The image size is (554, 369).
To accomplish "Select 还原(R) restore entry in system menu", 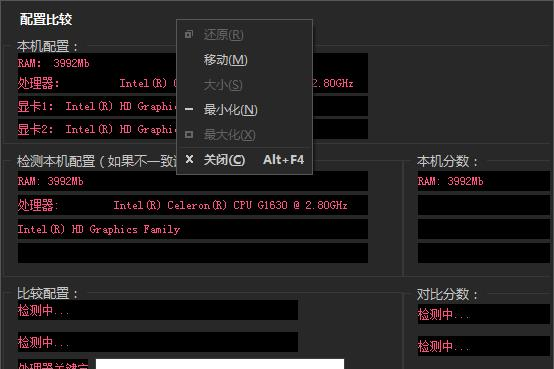I will click(244, 35).
